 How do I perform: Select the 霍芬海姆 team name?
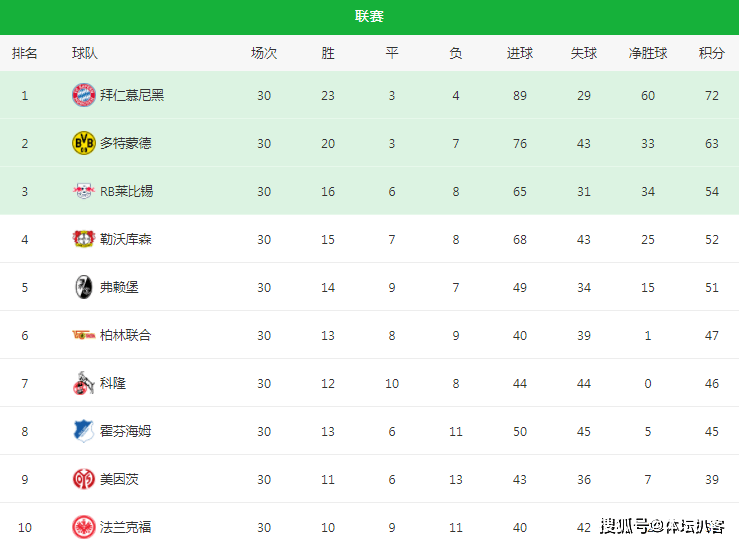point(126,431)
